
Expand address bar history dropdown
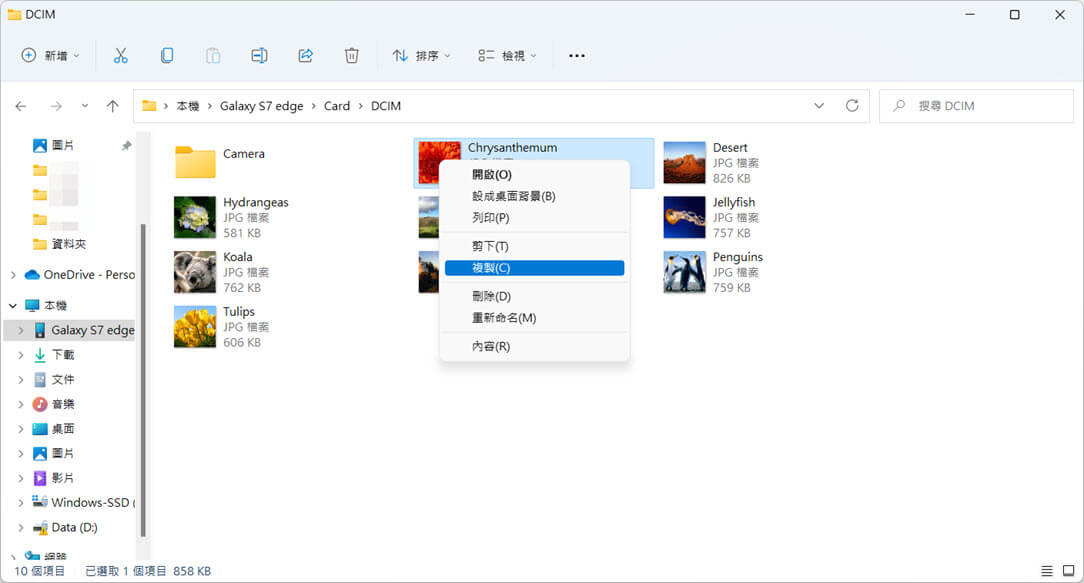click(x=819, y=106)
